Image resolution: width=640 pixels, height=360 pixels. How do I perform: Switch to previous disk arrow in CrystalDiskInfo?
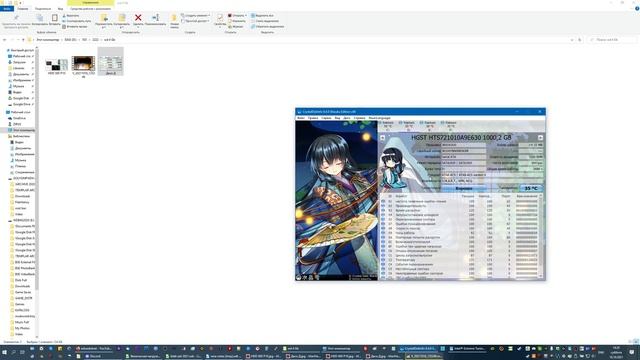click(x=382, y=138)
